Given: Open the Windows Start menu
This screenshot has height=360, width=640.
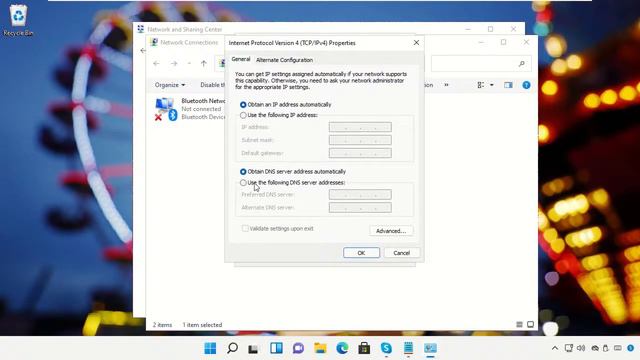Looking at the screenshot, I should (x=210, y=348).
